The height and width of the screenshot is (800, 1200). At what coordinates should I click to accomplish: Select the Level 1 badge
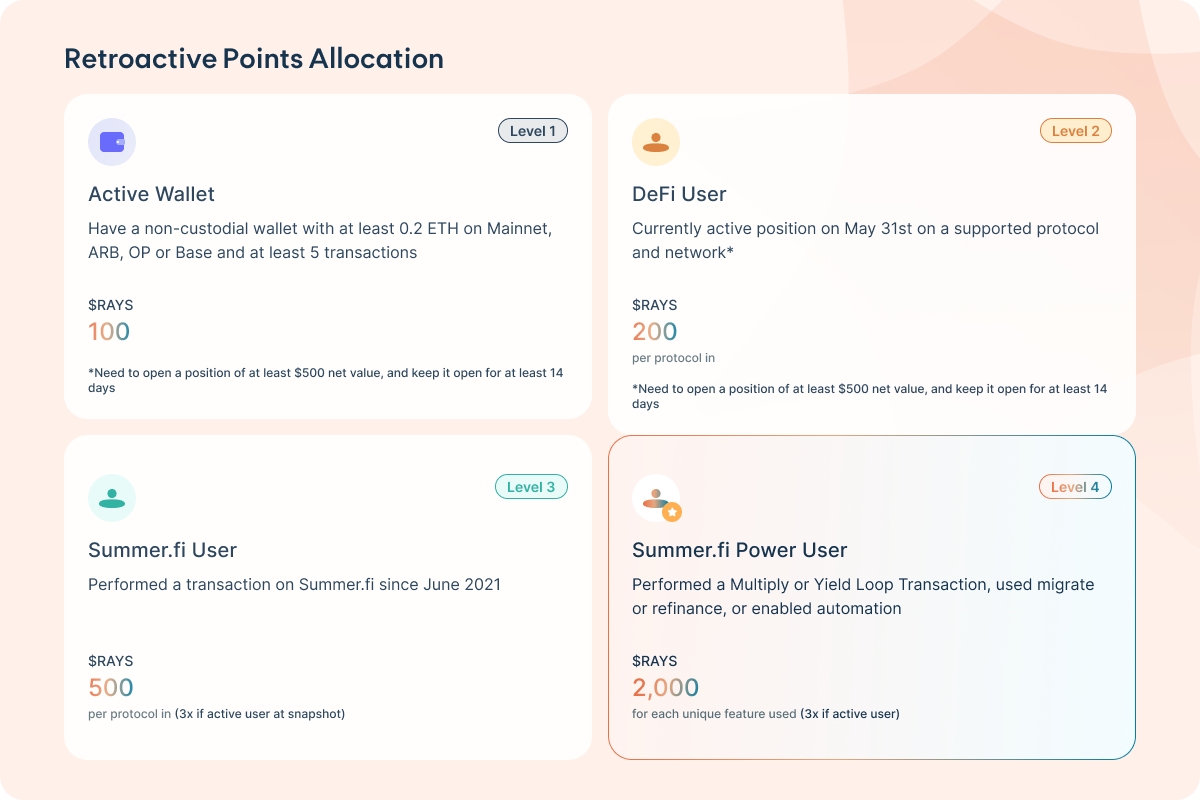(x=532, y=131)
